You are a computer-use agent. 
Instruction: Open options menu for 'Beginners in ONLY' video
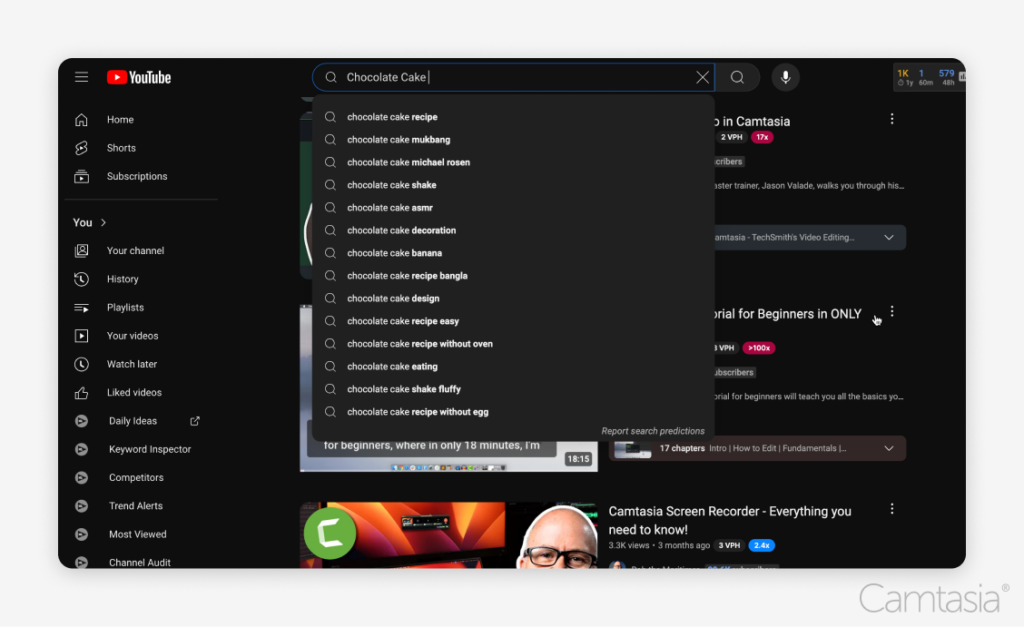point(891,312)
